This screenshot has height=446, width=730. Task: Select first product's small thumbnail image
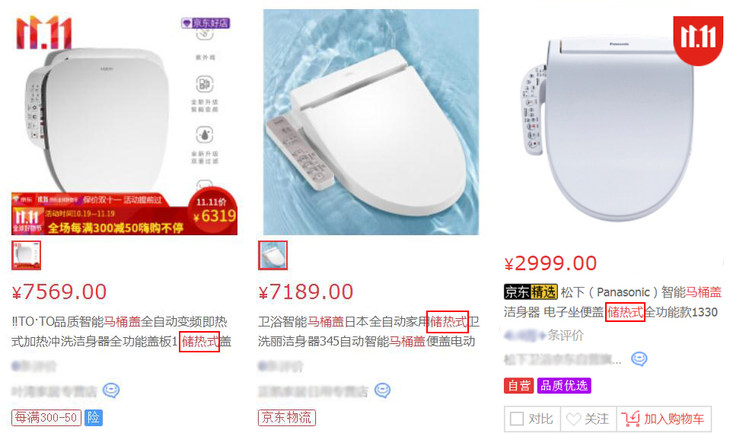[x=26, y=255]
